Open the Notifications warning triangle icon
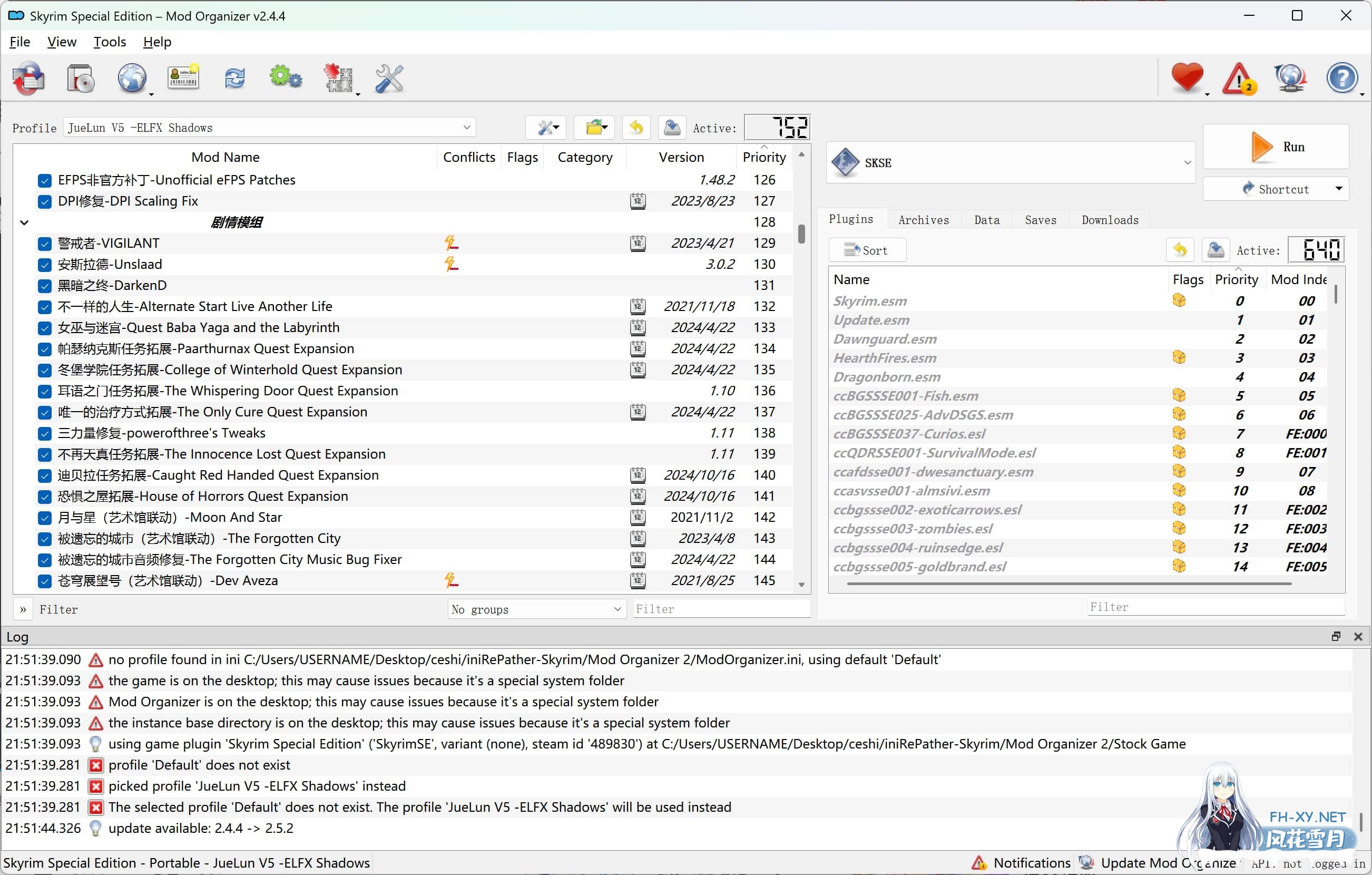Image resolution: width=1372 pixels, height=875 pixels. tap(1239, 78)
